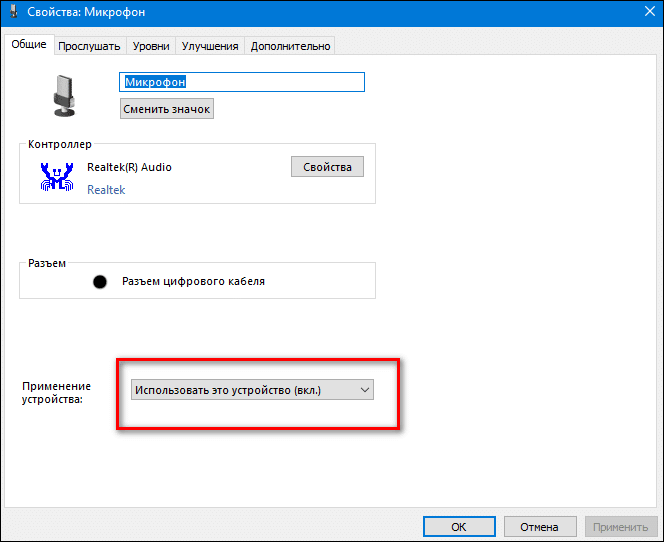Confirm with the OK button
This screenshot has height=542, width=664.
[459, 527]
